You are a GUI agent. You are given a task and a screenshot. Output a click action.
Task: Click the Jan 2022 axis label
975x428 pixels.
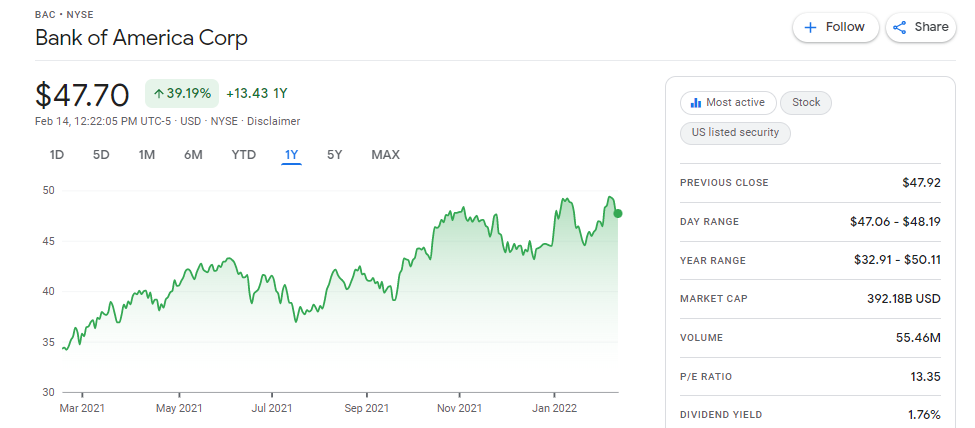[x=555, y=409]
